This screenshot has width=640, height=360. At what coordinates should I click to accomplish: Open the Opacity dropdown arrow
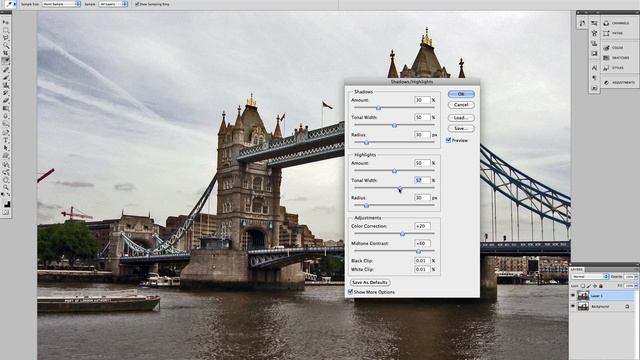click(x=636, y=276)
